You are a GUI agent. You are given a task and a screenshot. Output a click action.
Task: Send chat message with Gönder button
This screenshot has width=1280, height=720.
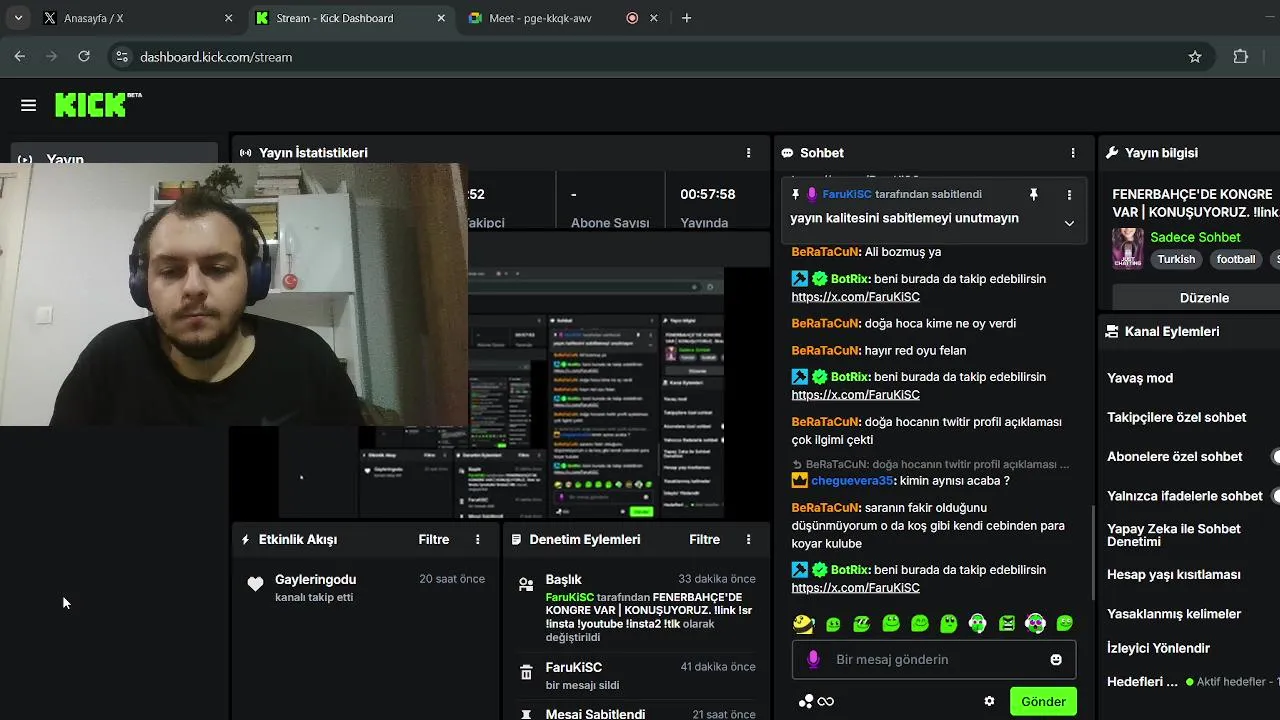tap(1043, 701)
